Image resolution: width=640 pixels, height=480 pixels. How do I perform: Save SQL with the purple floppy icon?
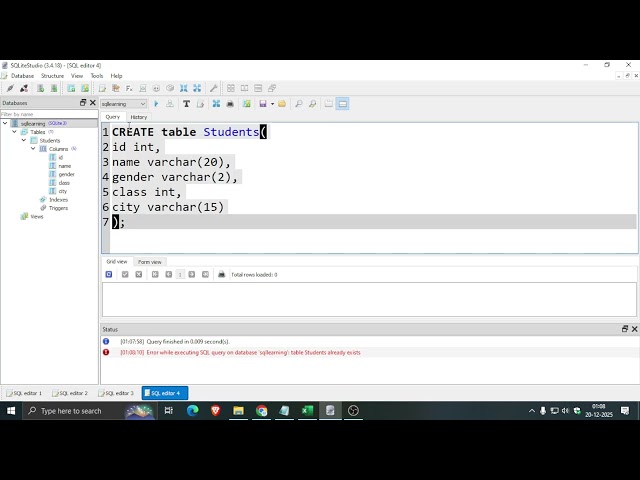(x=263, y=104)
